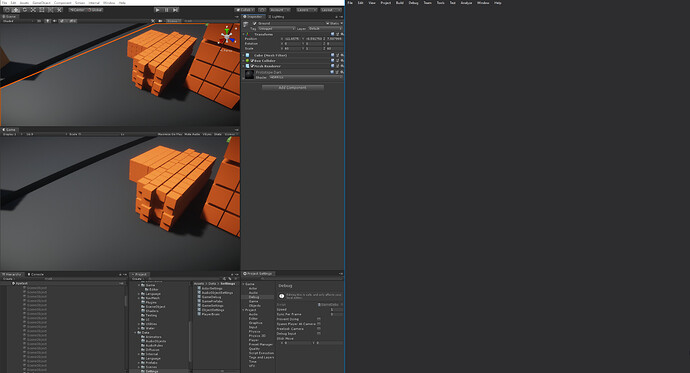Toggle the Ground object active checkbox

click(x=254, y=23)
